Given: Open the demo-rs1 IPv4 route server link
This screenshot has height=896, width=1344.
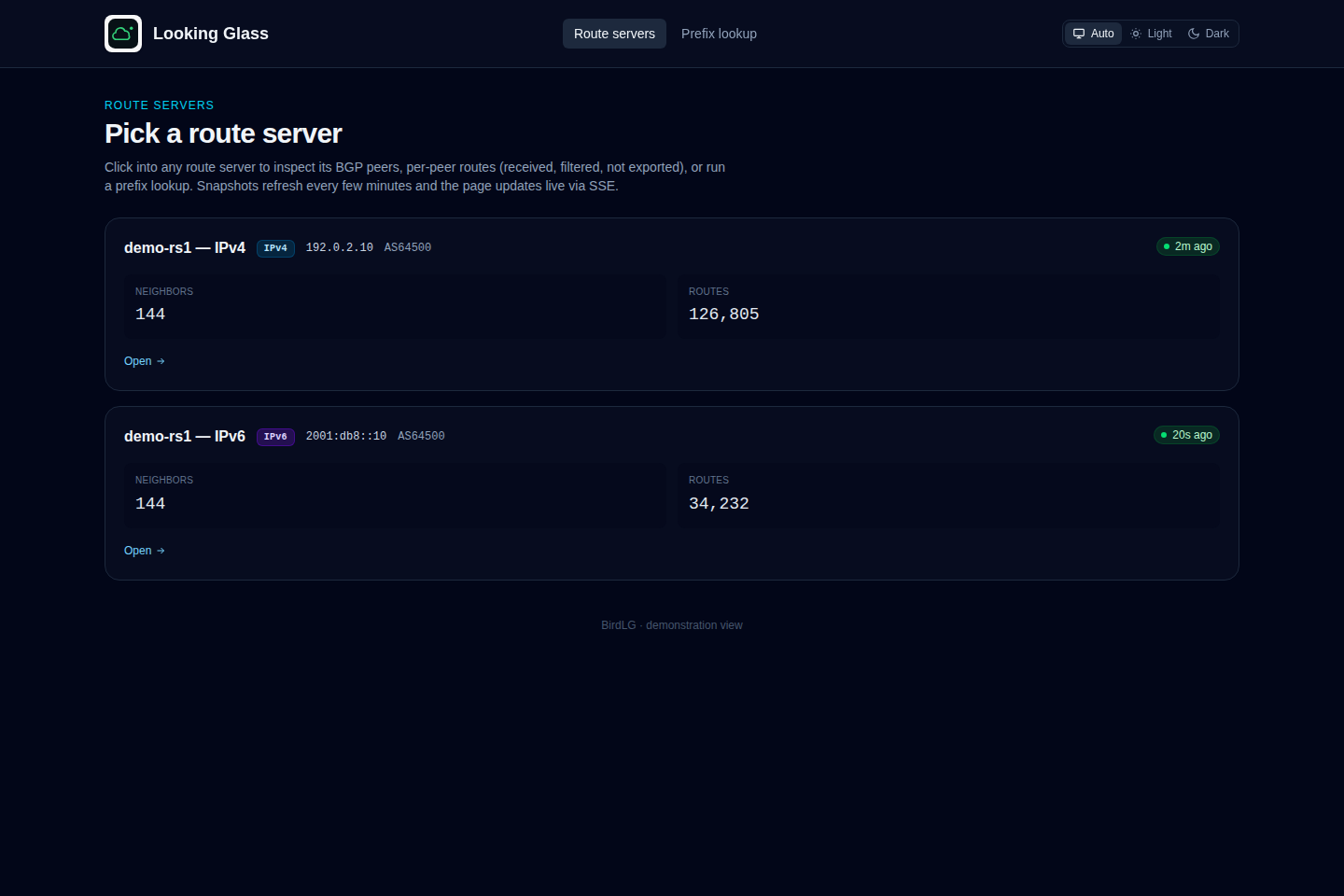Looking at the screenshot, I should (x=145, y=361).
